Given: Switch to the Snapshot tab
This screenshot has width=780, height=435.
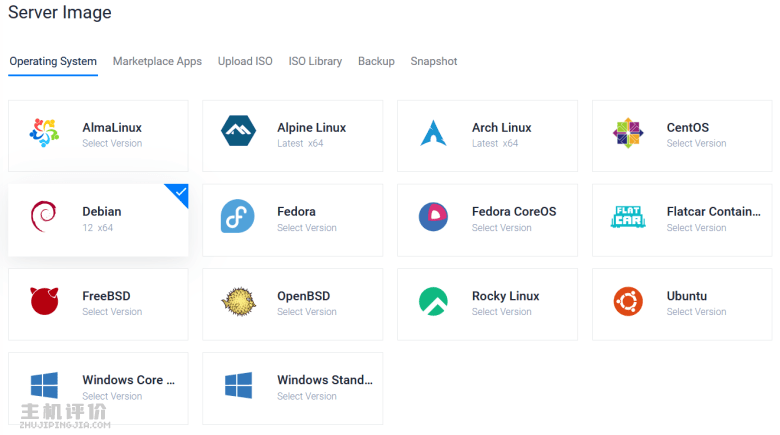Looking at the screenshot, I should [433, 61].
